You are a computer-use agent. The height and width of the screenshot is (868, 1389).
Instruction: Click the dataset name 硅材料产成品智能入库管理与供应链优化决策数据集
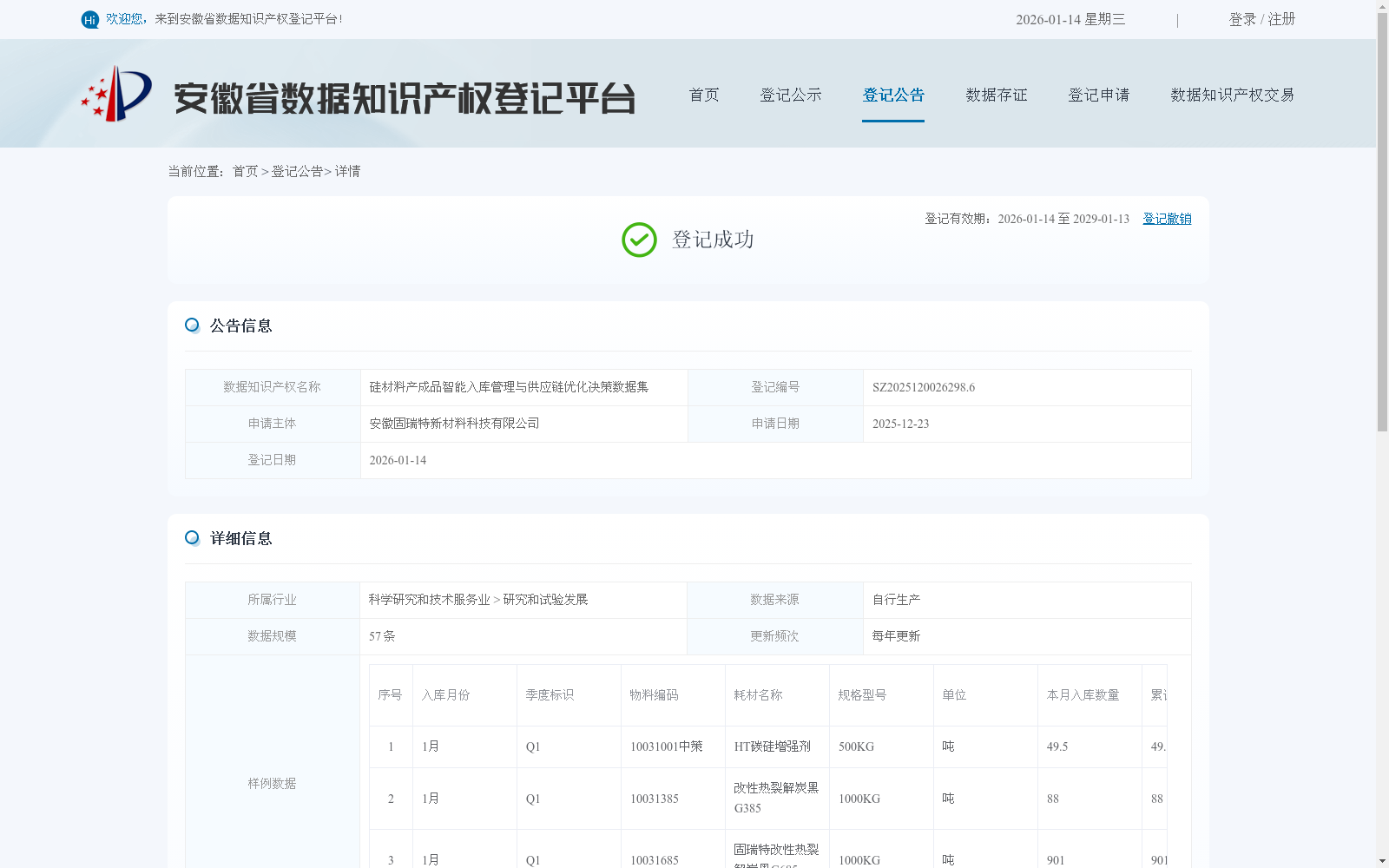click(x=509, y=387)
